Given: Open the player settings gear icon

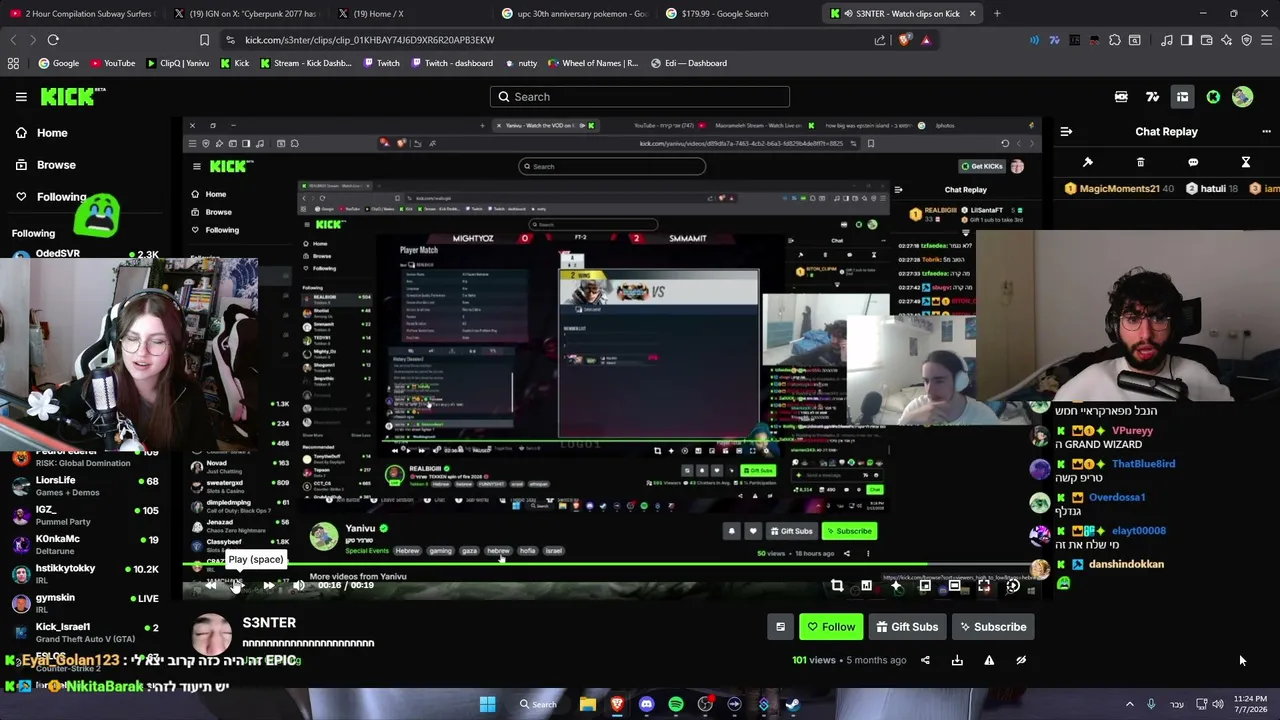Looking at the screenshot, I should pyautogui.click(x=1013, y=586).
